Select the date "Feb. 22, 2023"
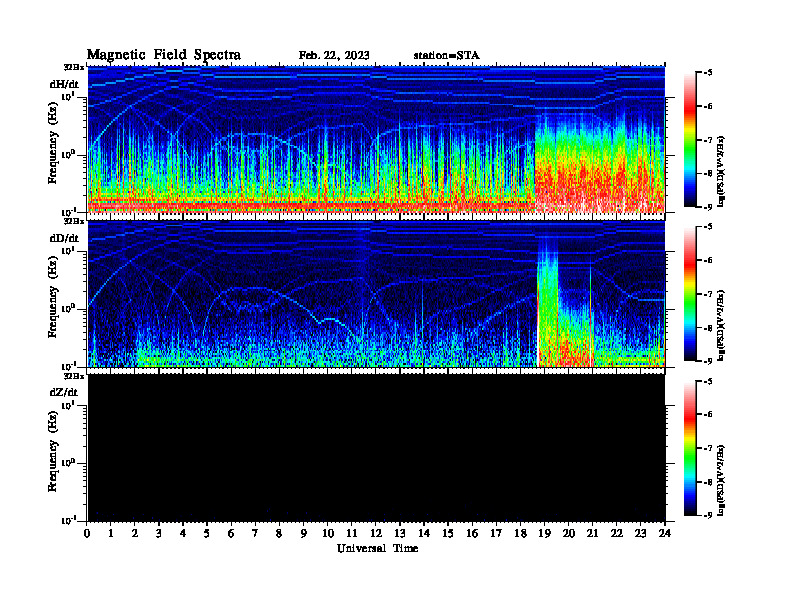 click(x=334, y=56)
